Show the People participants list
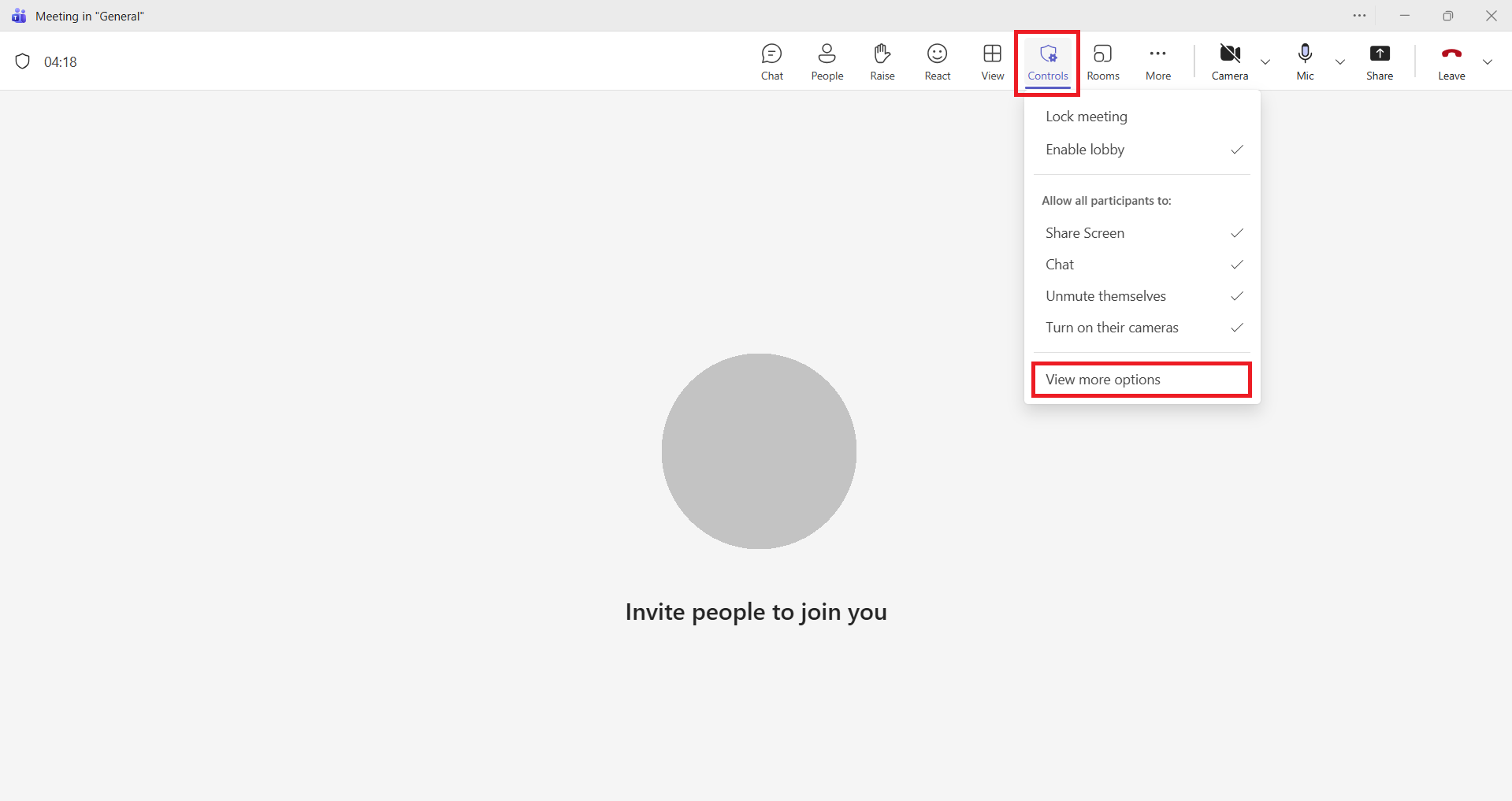Screen dimensions: 1512x801 [827, 61]
